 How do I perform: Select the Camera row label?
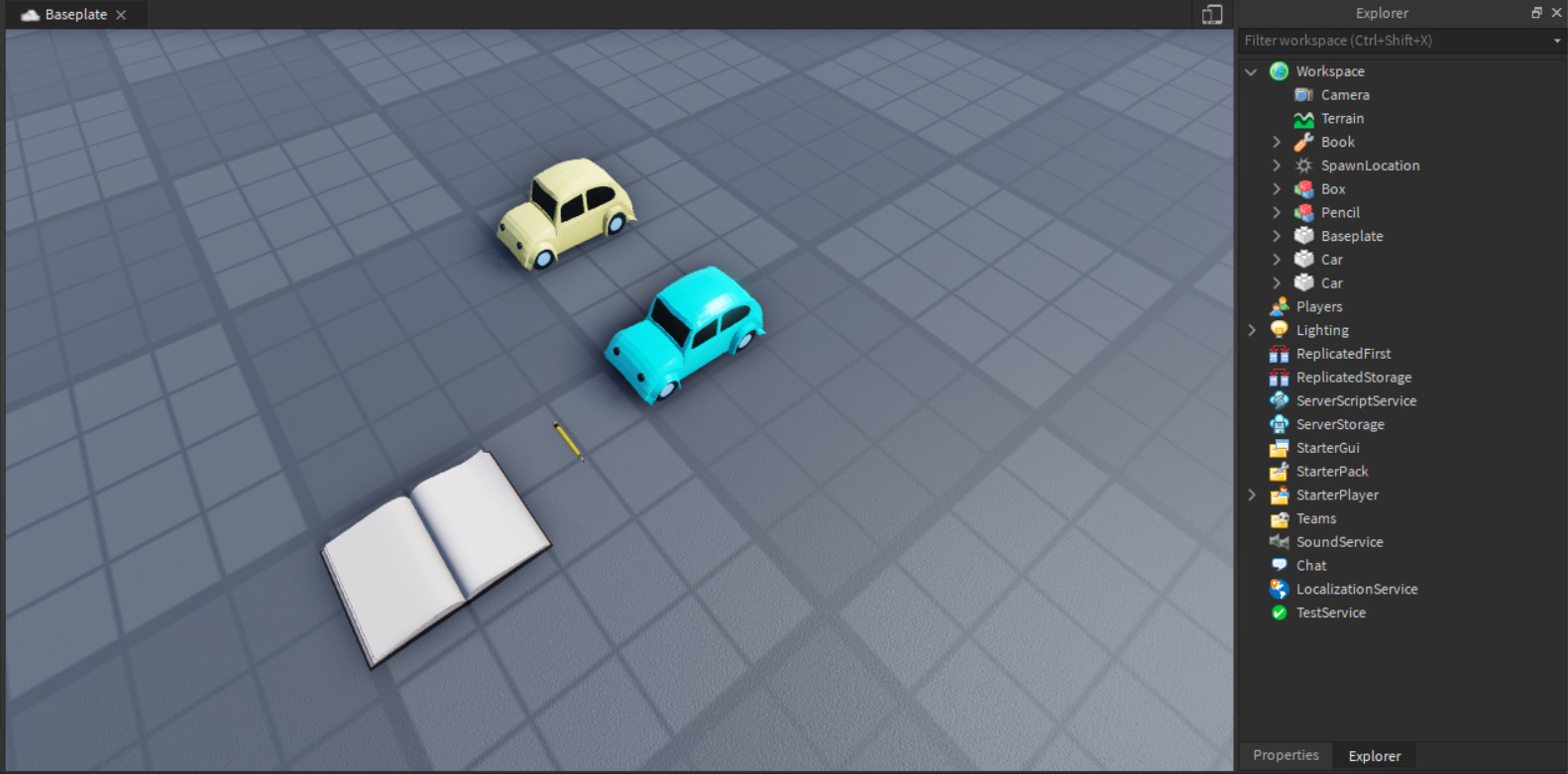pyautogui.click(x=1345, y=95)
